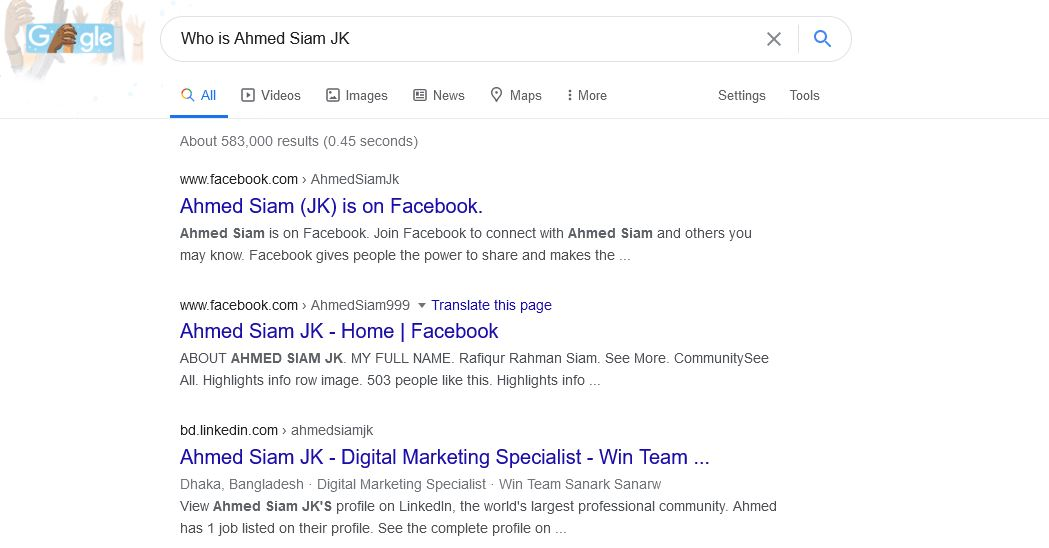Image resolution: width=1049 pixels, height=548 pixels.
Task: Switch to the Maps tab
Action: click(516, 96)
